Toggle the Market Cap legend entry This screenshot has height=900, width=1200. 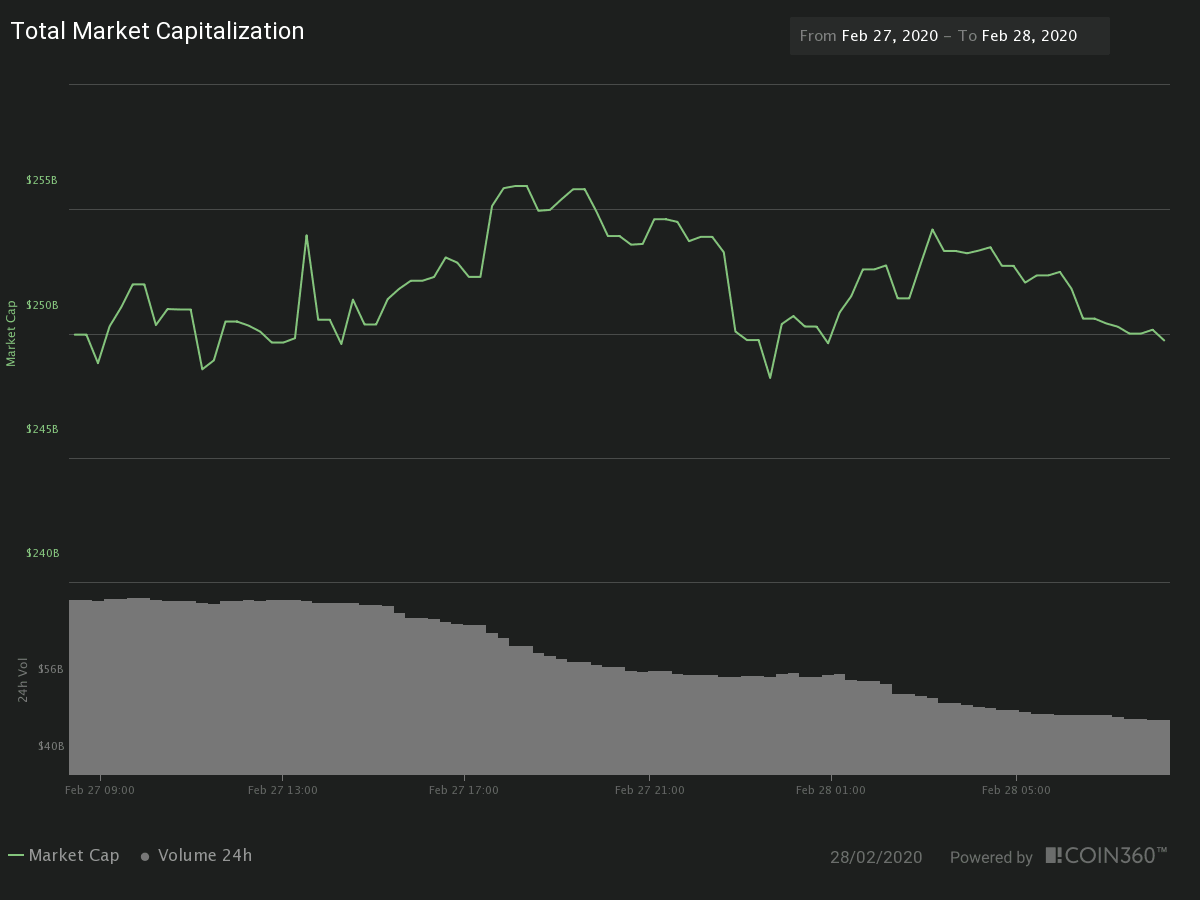[x=76, y=855]
